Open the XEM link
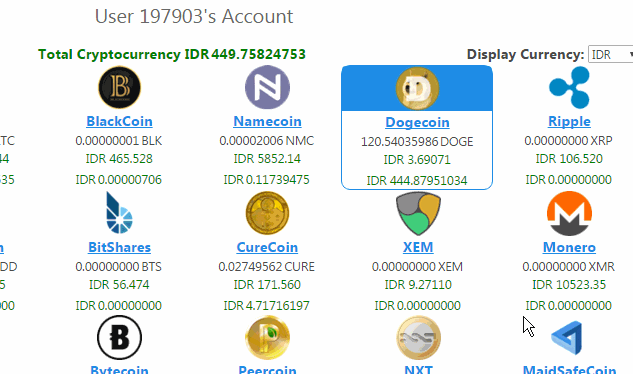The height and width of the screenshot is (374, 633). tap(418, 247)
